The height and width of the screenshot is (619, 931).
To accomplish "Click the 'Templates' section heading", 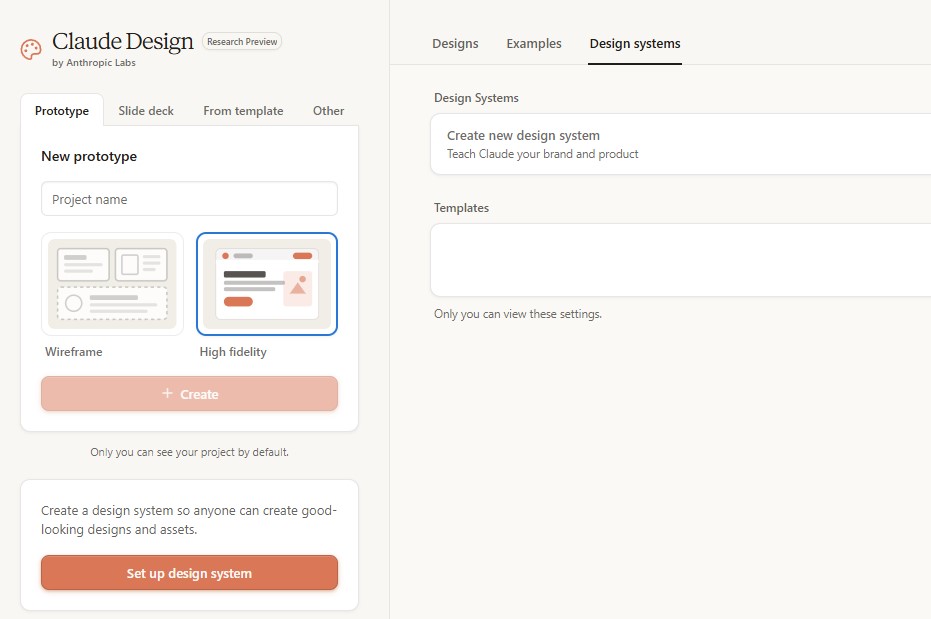I will pyautogui.click(x=461, y=208).
